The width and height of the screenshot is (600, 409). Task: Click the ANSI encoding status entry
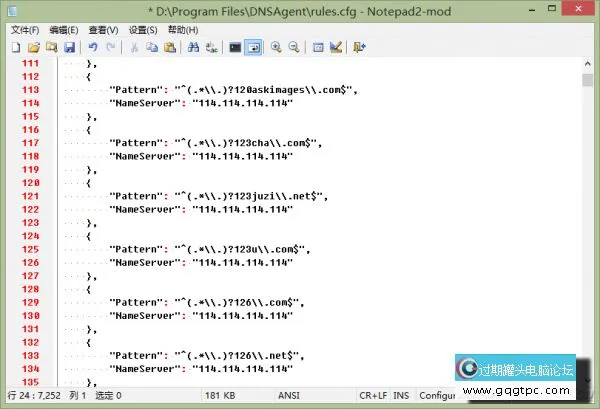pyautogui.click(x=289, y=395)
